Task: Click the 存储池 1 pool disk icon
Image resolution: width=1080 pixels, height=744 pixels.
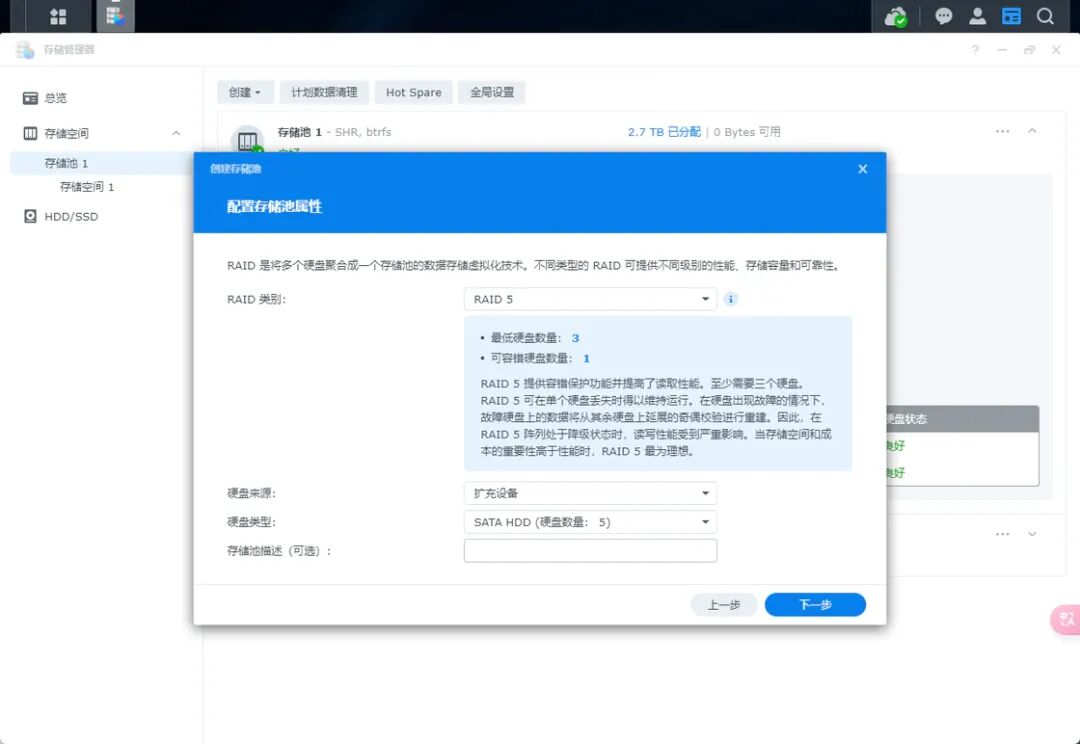Action: click(x=247, y=140)
